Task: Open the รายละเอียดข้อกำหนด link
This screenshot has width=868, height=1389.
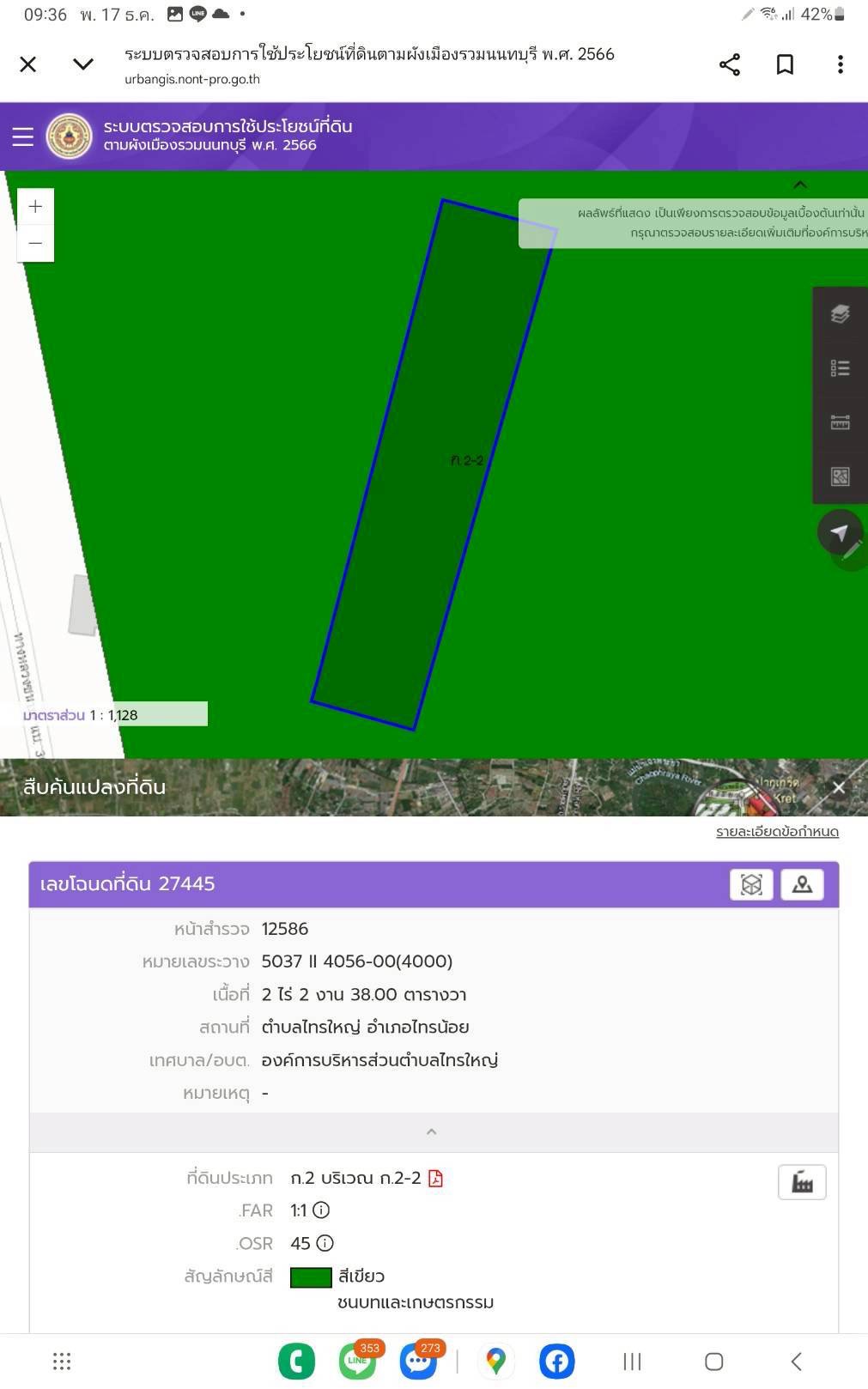Action: point(777,832)
